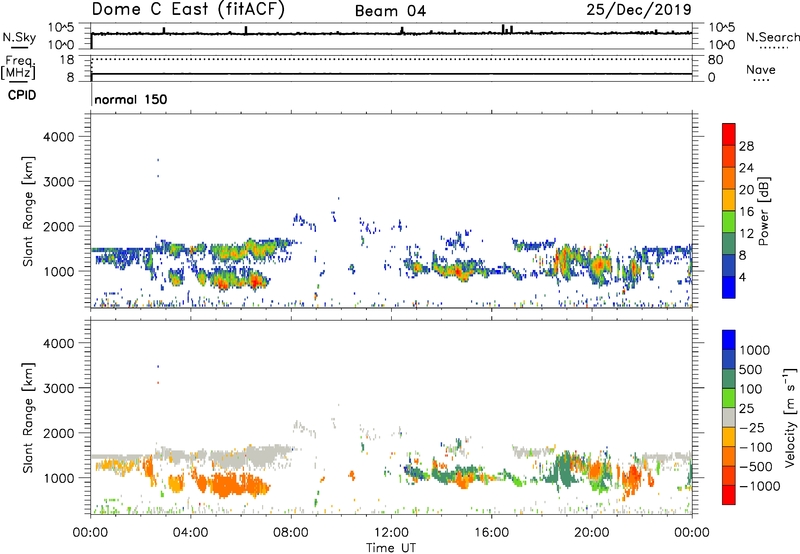Click the 'Dome C East (fitACF)' title
The height and width of the screenshot is (554, 800).
click(x=188, y=10)
